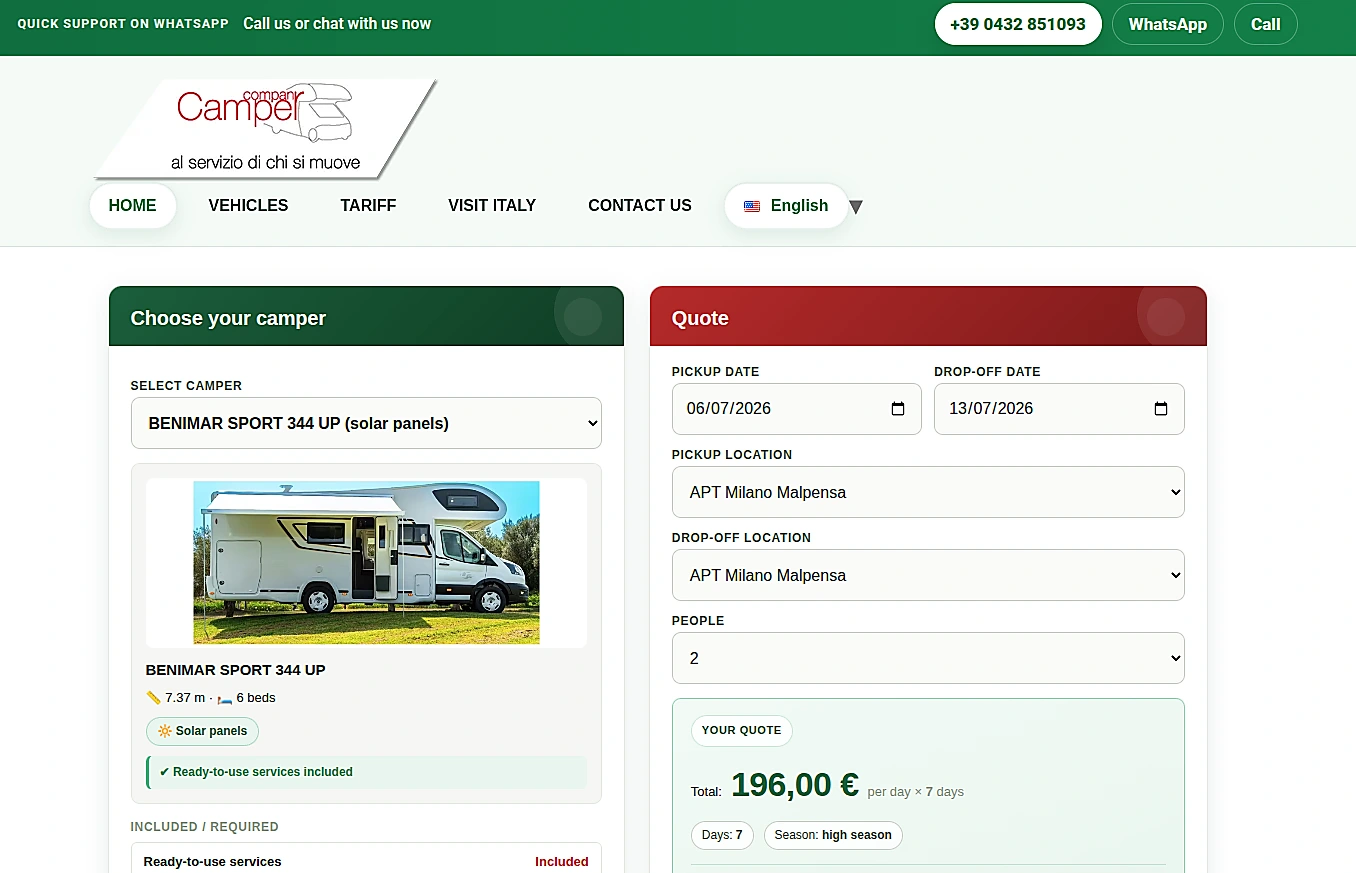Click "QUICK SUPPORT ON WHATSAPP" text

pyautogui.click(x=123, y=24)
